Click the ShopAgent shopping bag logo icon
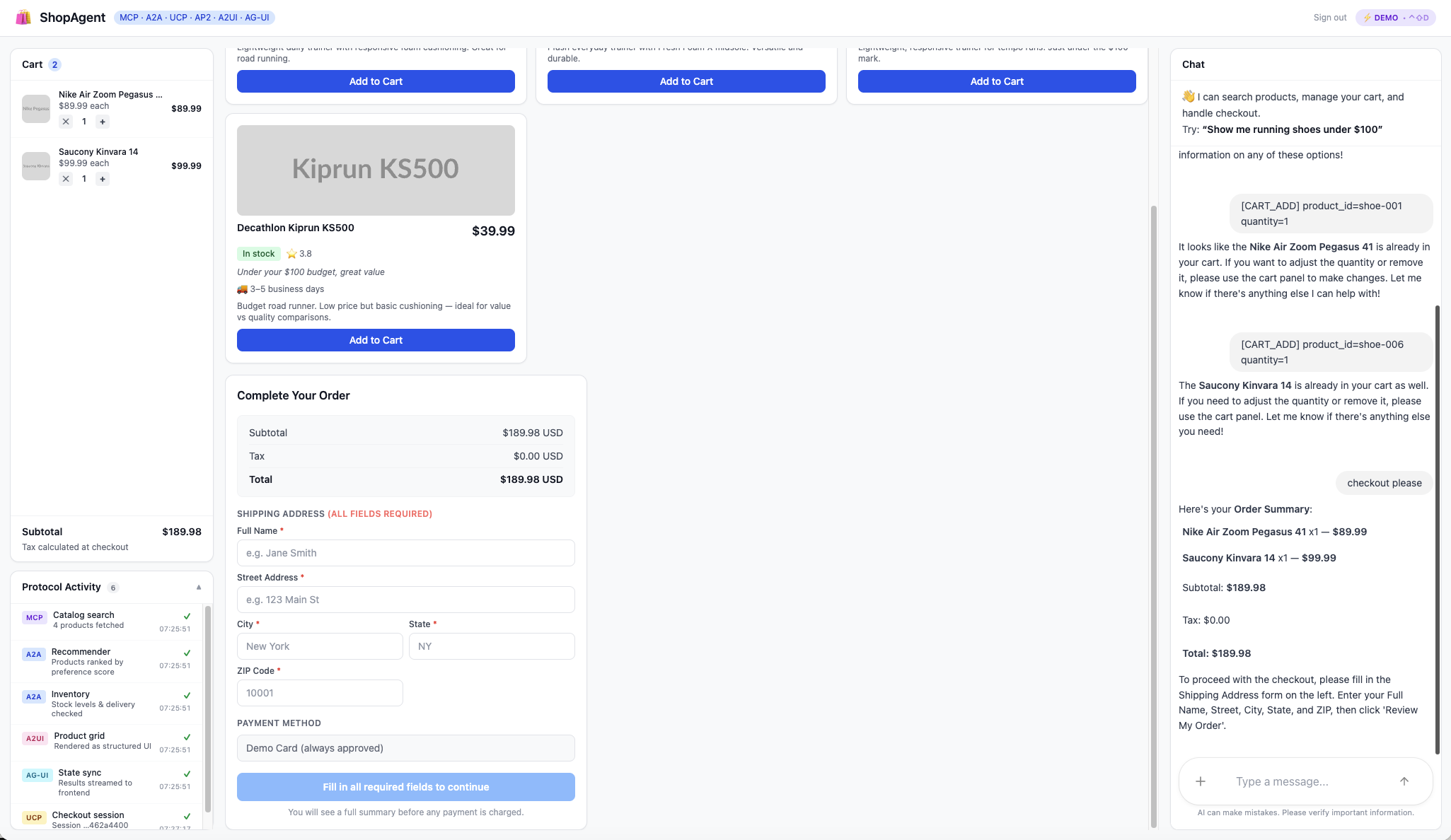1451x840 pixels. tap(23, 17)
